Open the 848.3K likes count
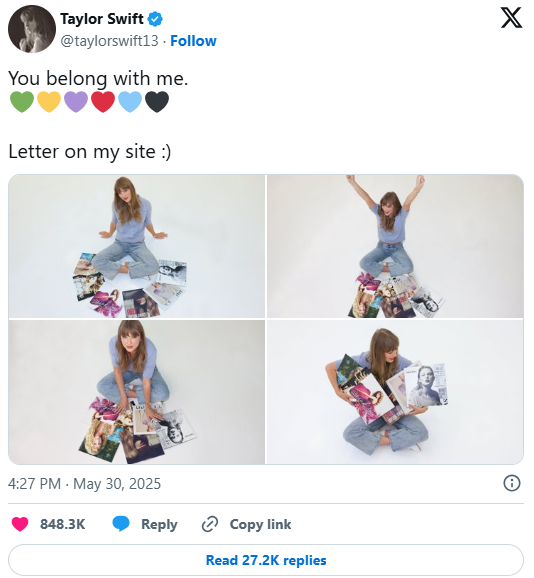The height and width of the screenshot is (578, 534). point(63,524)
